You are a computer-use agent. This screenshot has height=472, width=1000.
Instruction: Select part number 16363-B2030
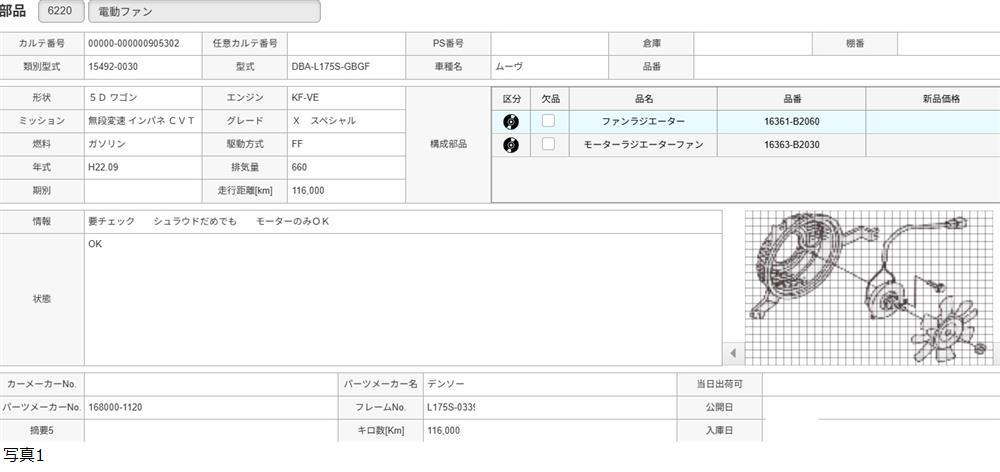pyautogui.click(x=791, y=145)
